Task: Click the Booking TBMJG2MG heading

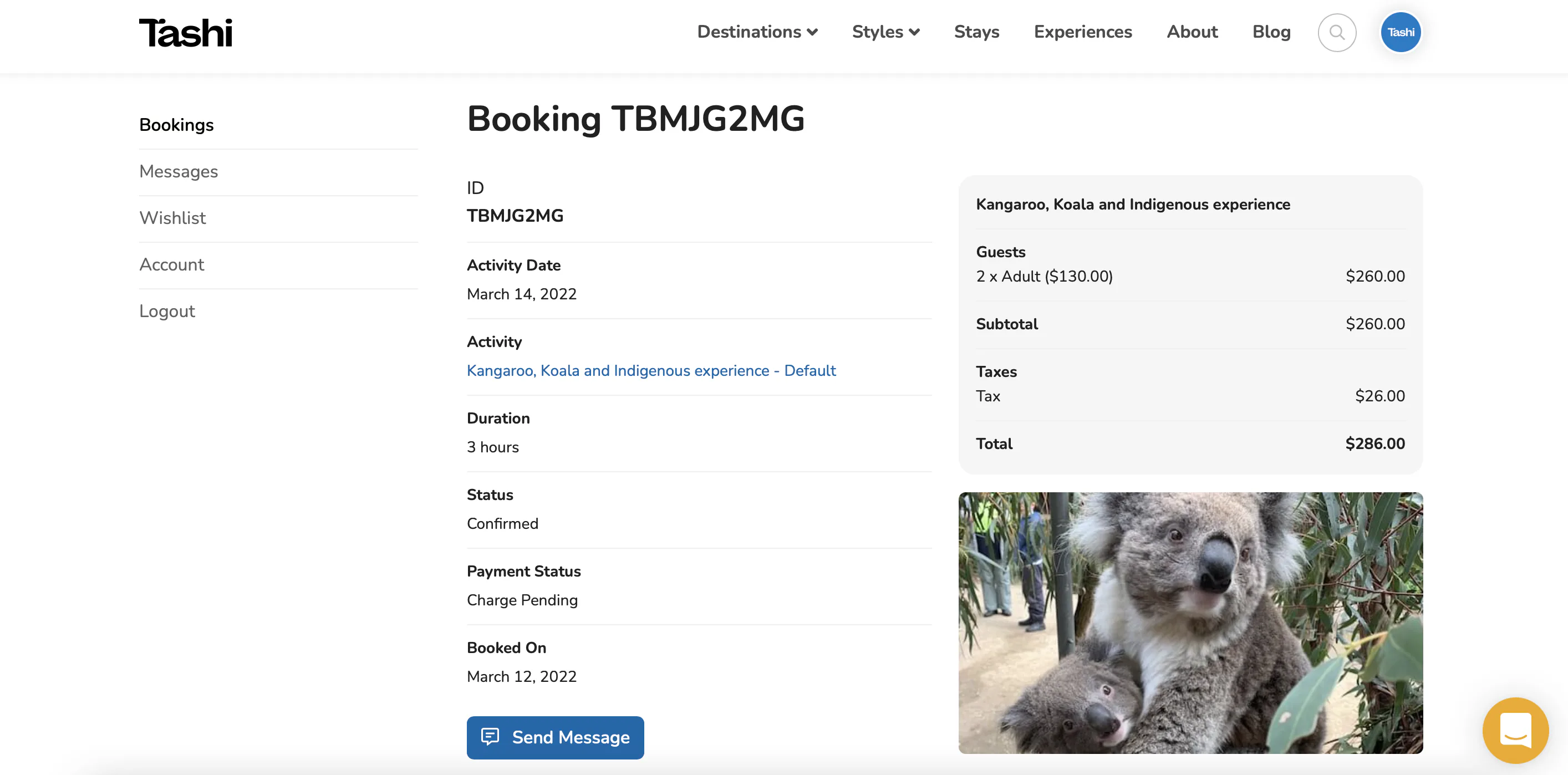Action: coord(635,119)
